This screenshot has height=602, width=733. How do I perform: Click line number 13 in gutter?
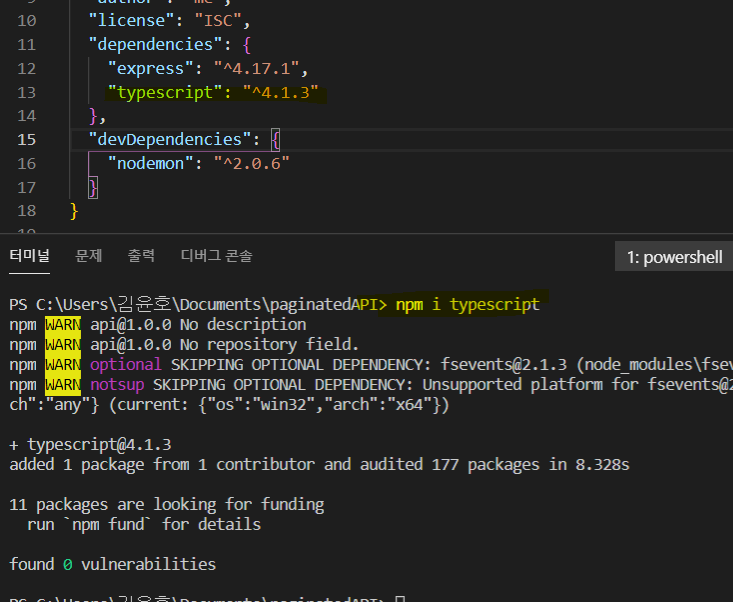click(x=27, y=93)
